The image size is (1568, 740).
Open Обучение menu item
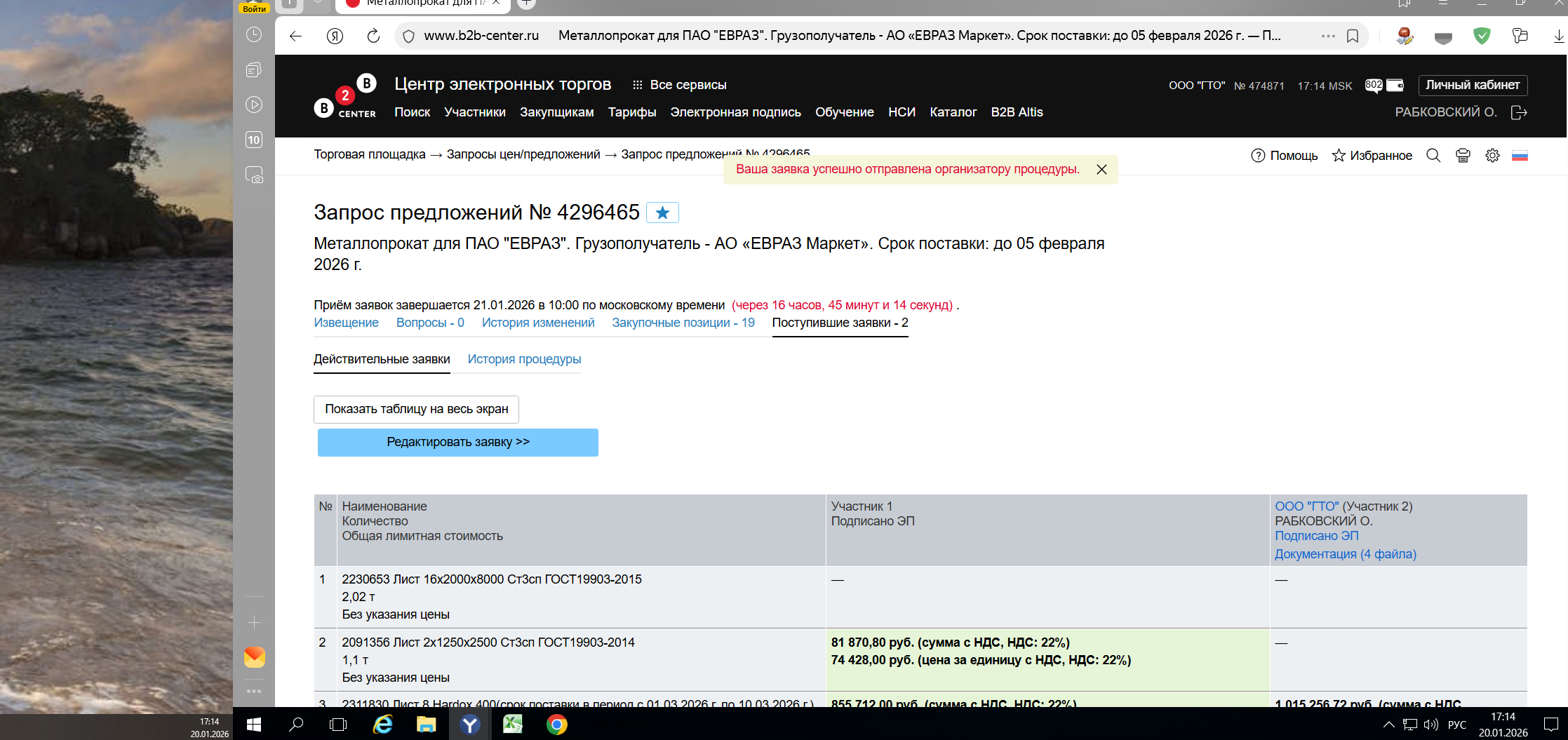(x=845, y=112)
